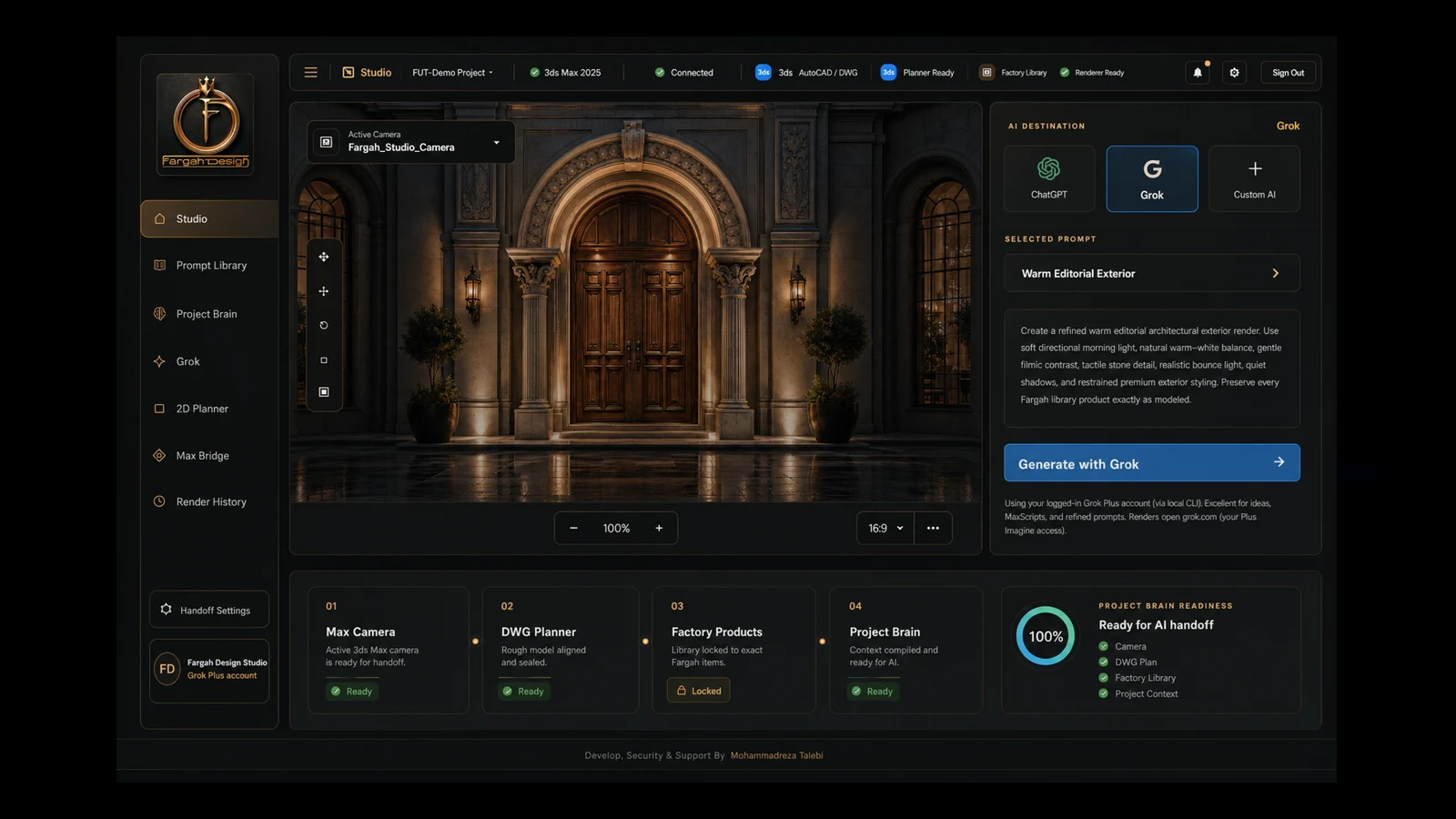
Task: Open the viewport more options ellipsis
Action: [x=933, y=529]
